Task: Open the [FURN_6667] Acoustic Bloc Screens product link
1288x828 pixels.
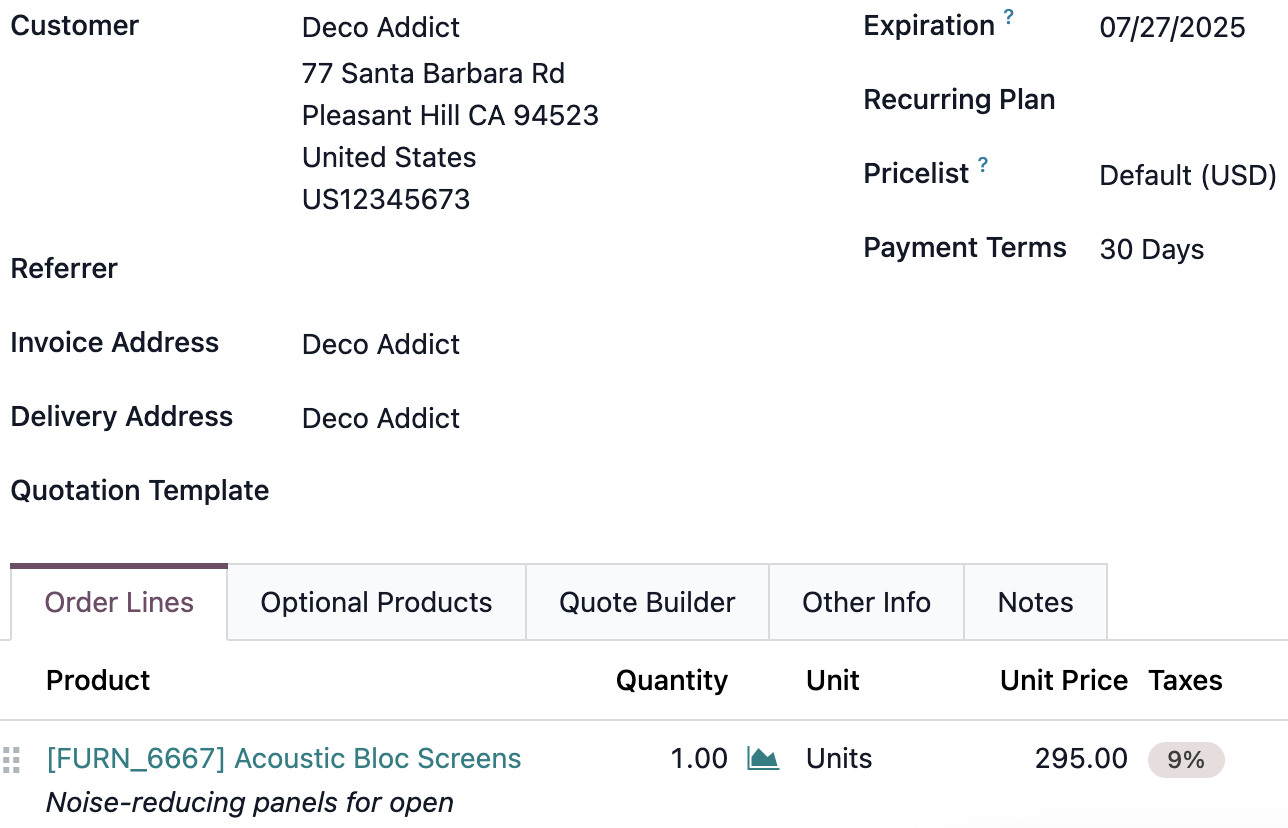Action: pyautogui.click(x=284, y=759)
